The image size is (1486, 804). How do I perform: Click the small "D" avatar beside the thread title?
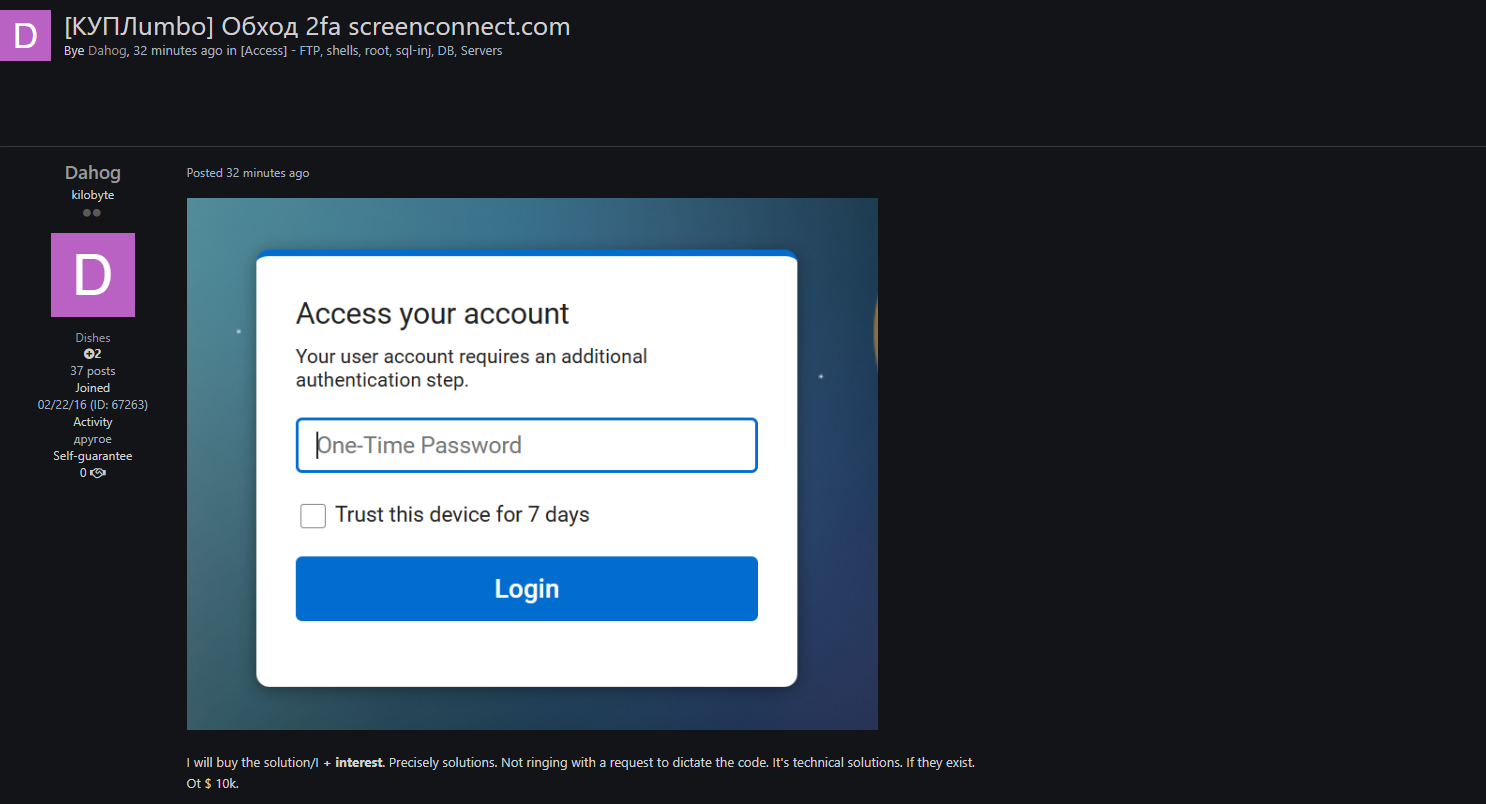24,35
